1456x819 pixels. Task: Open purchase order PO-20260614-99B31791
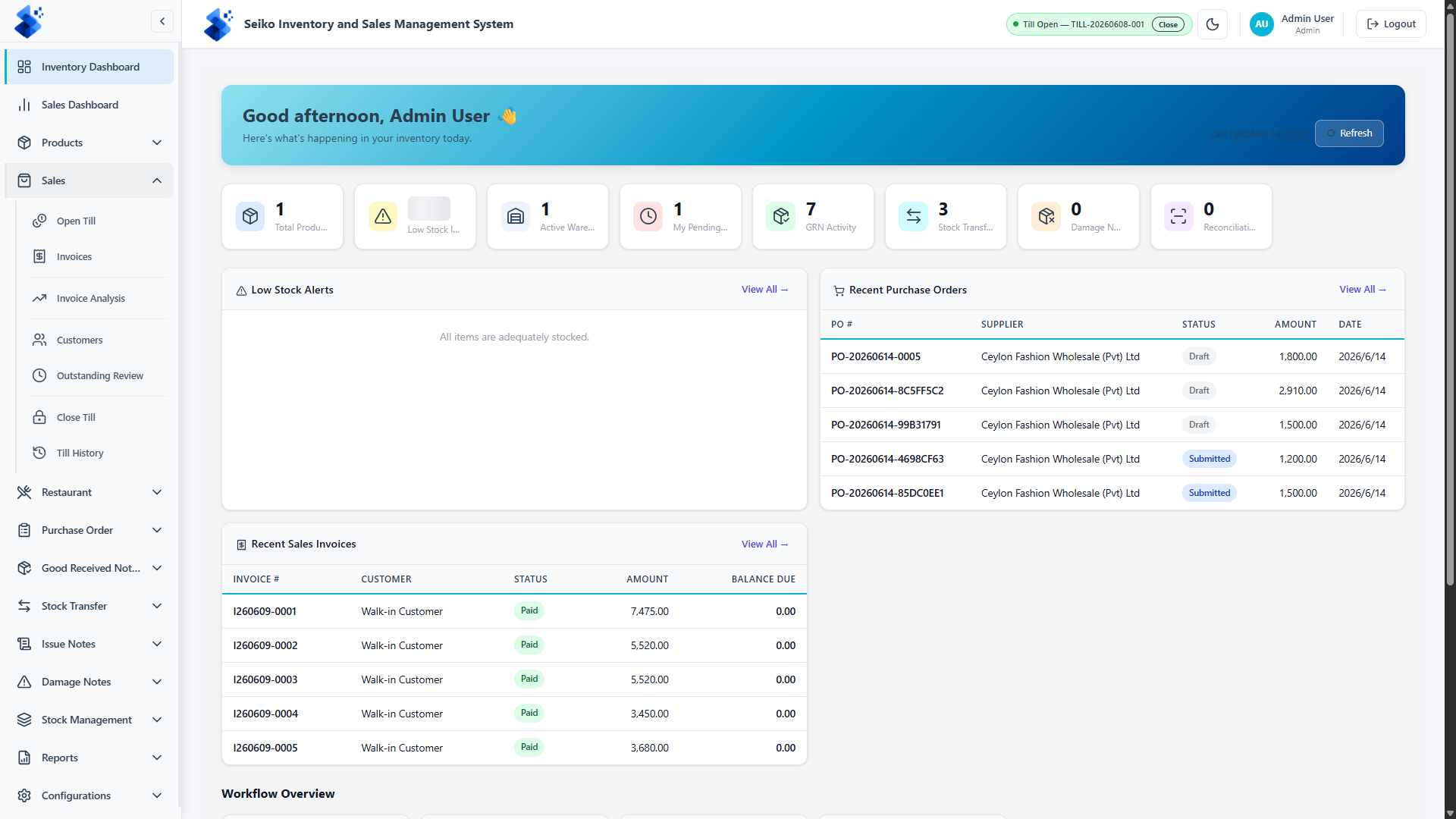coord(886,425)
